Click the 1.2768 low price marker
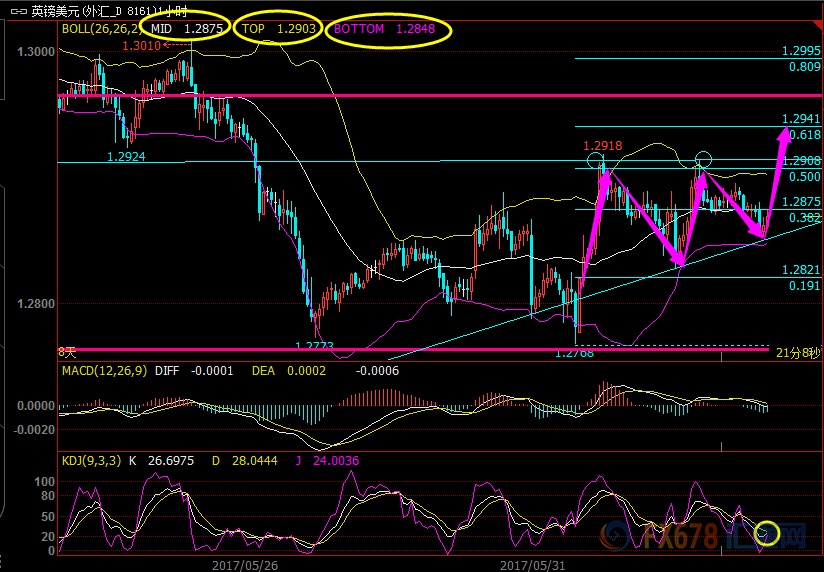 click(574, 352)
